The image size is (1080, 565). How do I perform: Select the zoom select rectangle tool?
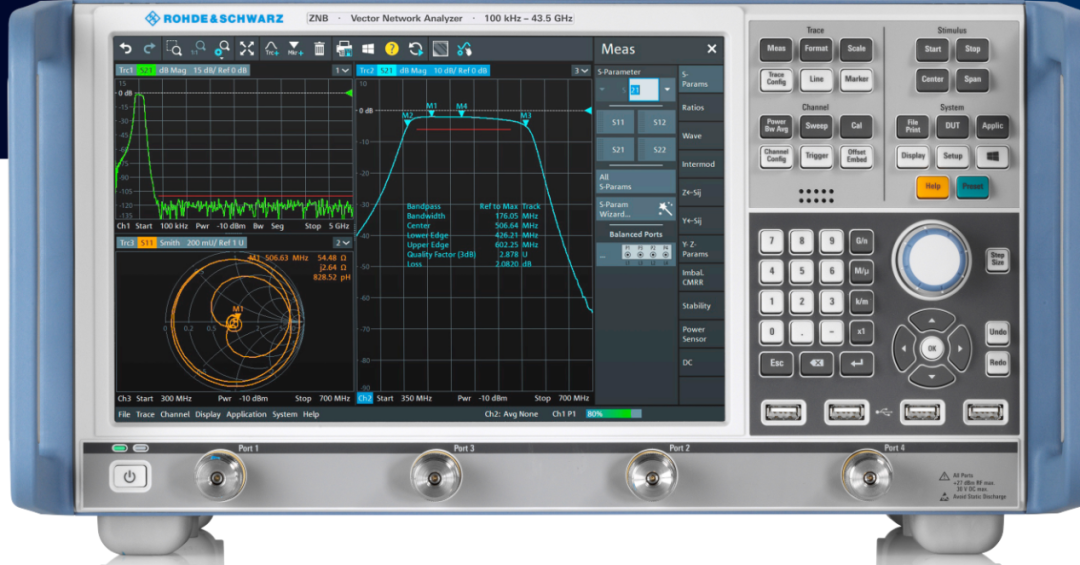tap(174, 49)
